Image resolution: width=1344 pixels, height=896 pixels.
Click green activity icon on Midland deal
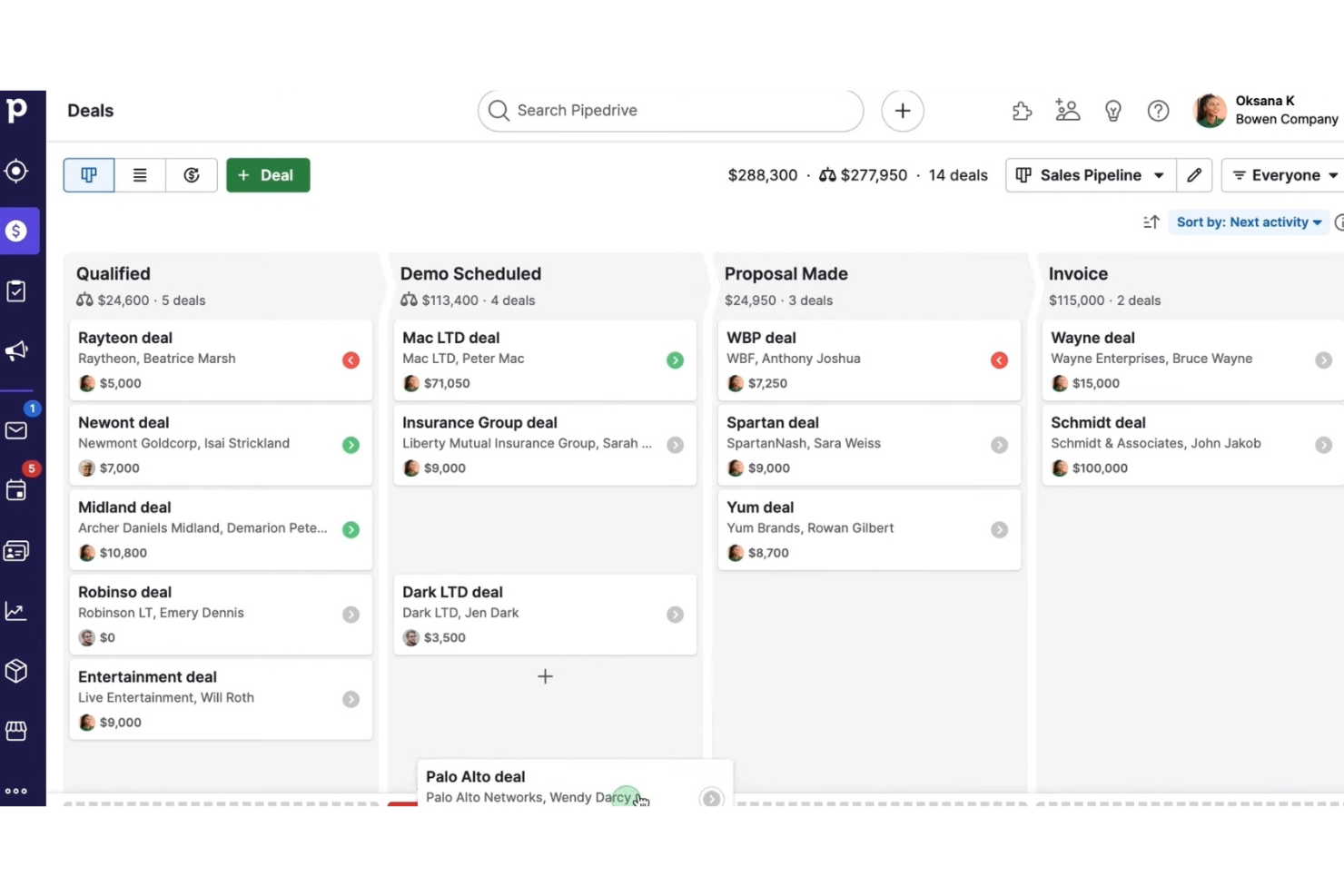[351, 530]
